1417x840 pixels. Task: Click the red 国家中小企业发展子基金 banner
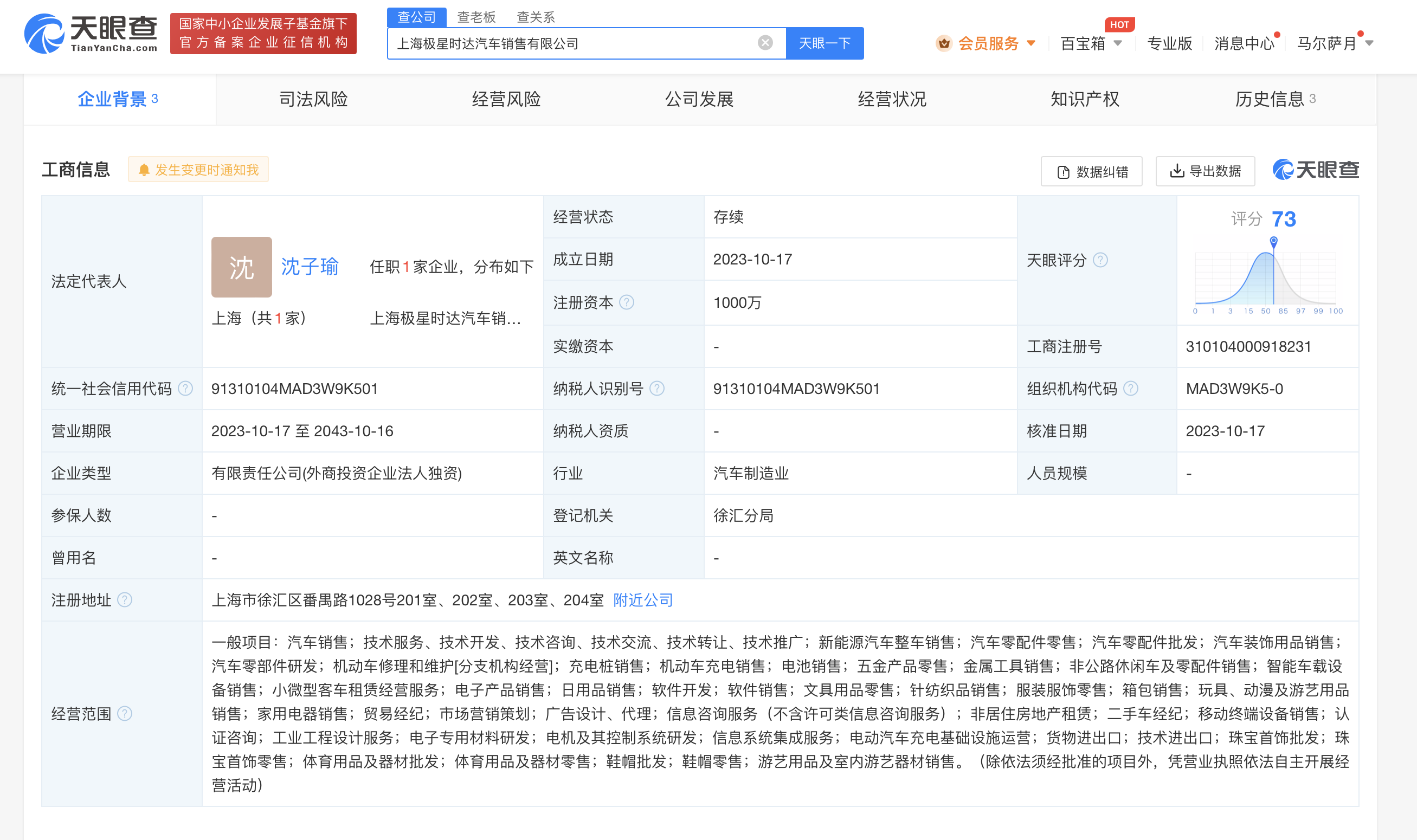(x=263, y=34)
